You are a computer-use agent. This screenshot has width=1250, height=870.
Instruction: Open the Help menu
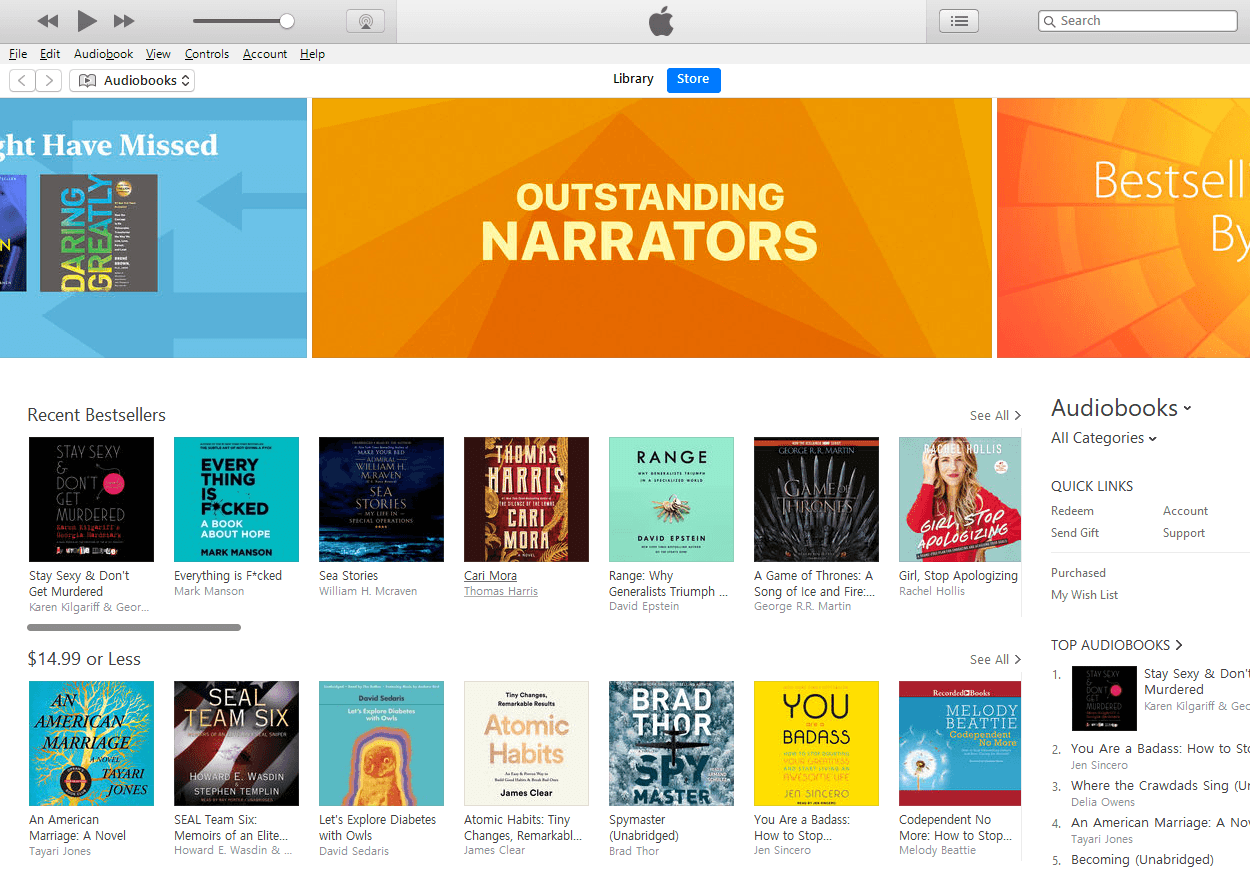click(312, 54)
